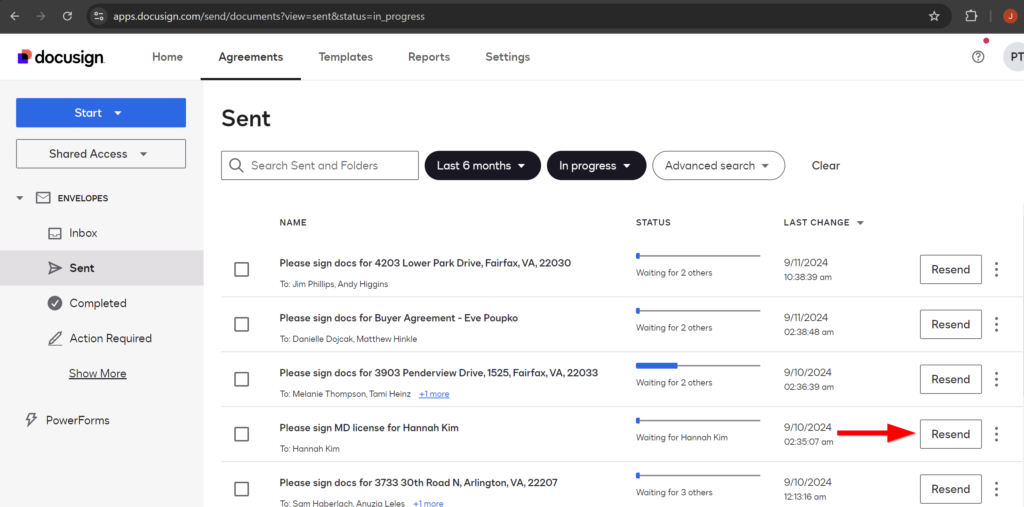Open the site information icon in the address bar
The width and height of the screenshot is (1024, 507).
coord(99,16)
